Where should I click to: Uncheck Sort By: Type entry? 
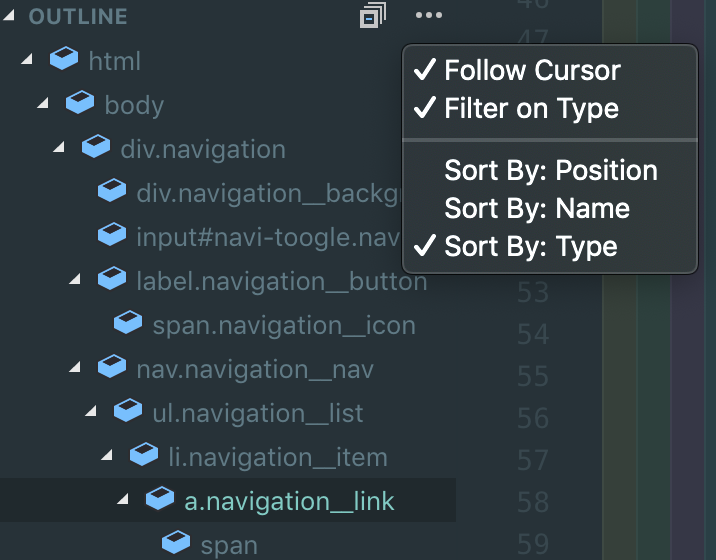pos(530,247)
